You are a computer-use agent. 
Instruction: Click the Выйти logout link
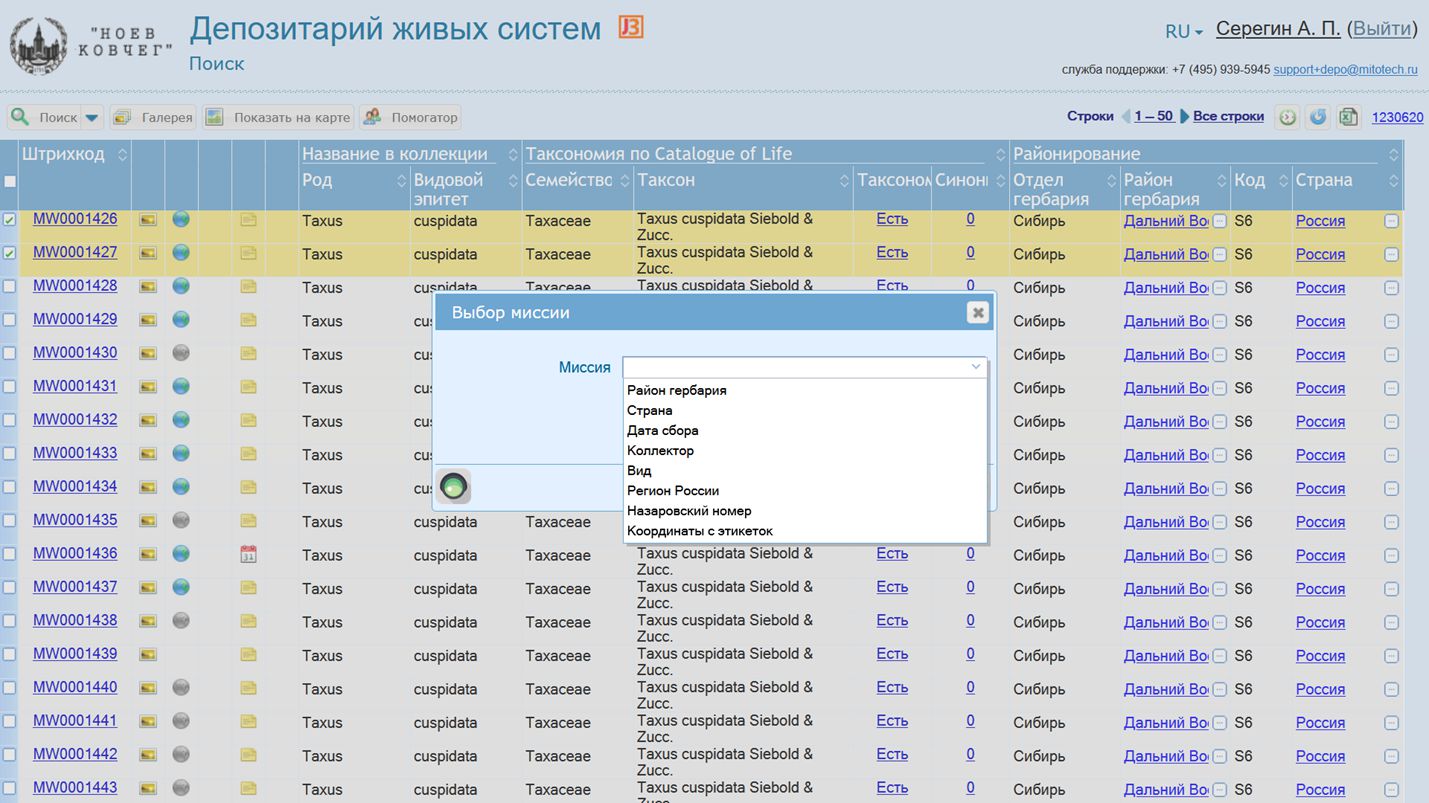pos(1382,29)
